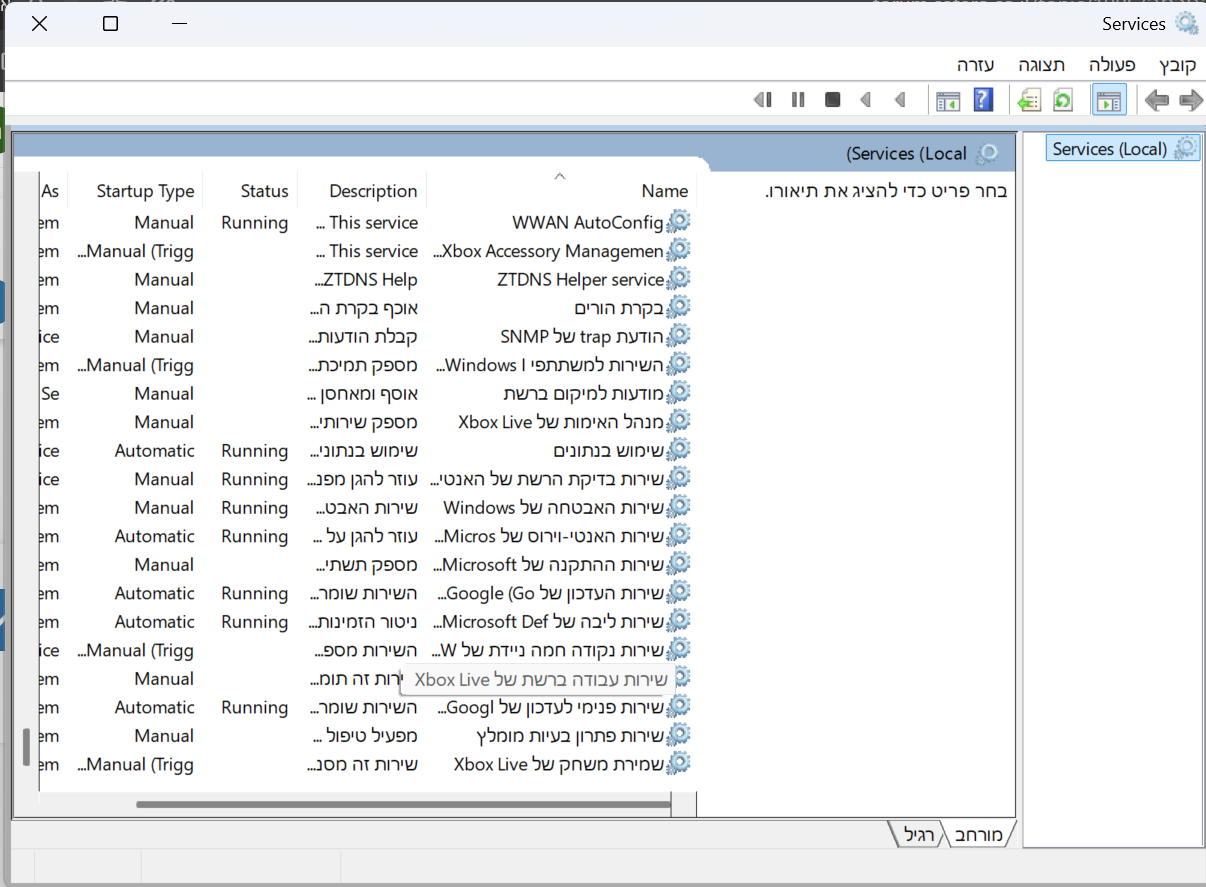Click the קבלת הודעות description cell
Image resolution: width=1206 pixels, height=887 pixels.
(364, 336)
